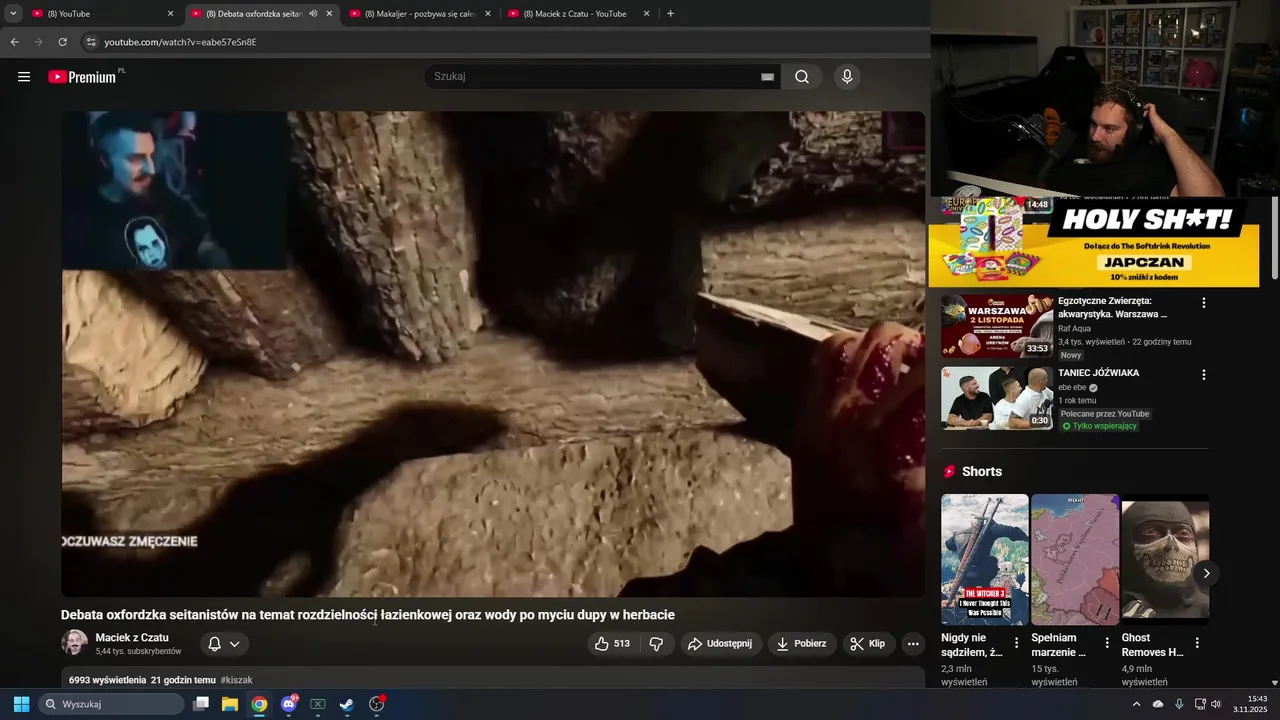This screenshot has width=1280, height=720.
Task: Open Steam from the taskbar
Action: click(347, 704)
